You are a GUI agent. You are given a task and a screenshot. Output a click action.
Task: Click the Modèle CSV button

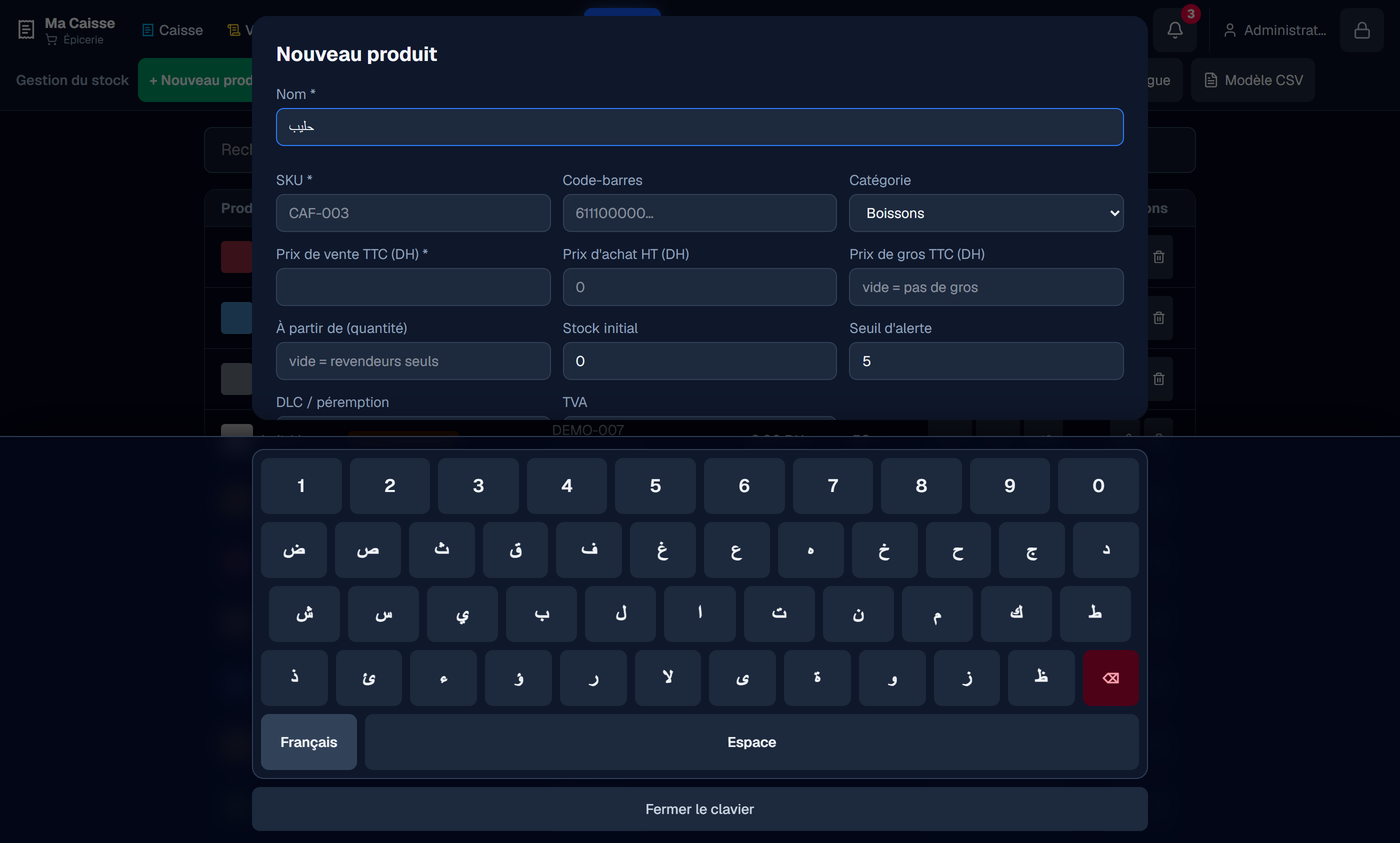[x=1253, y=80]
